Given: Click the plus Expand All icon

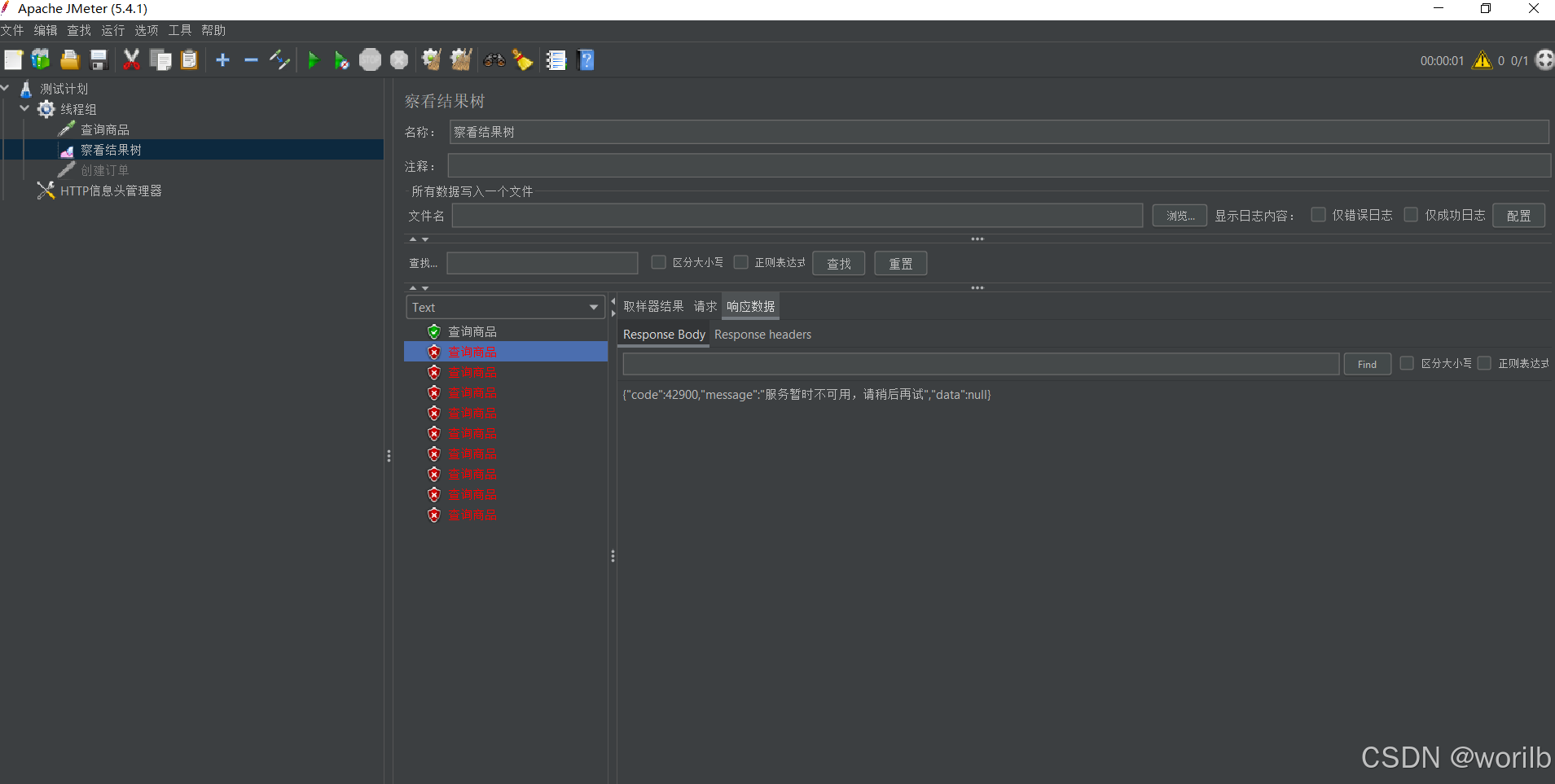Looking at the screenshot, I should point(222,60).
